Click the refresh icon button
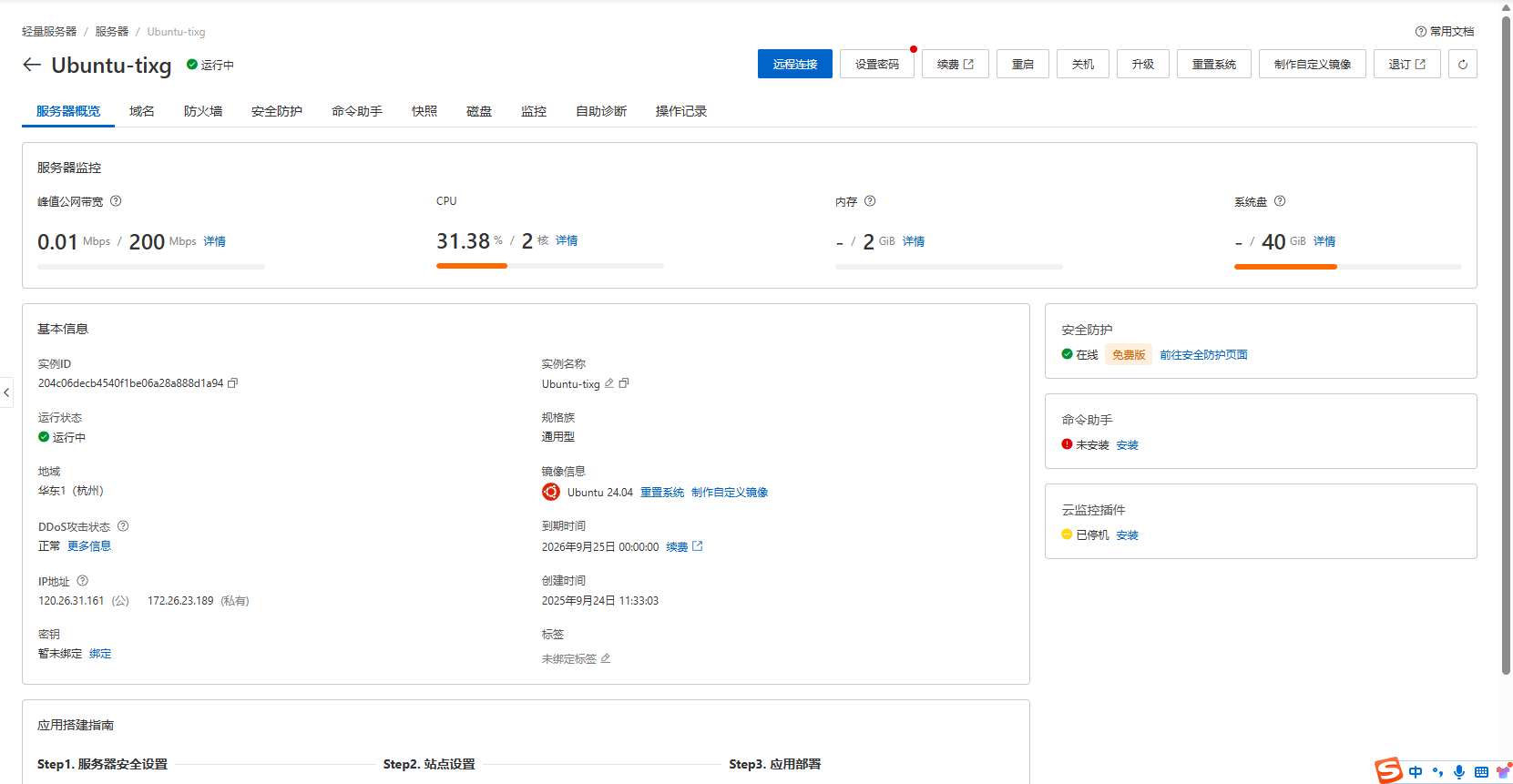The width and height of the screenshot is (1513, 784). [1462, 65]
